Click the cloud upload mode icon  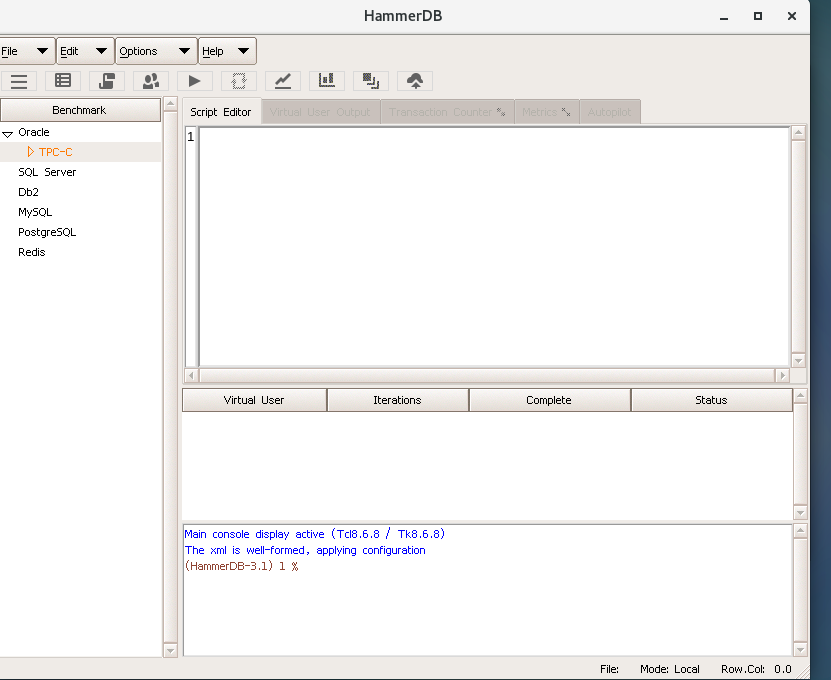[415, 81]
